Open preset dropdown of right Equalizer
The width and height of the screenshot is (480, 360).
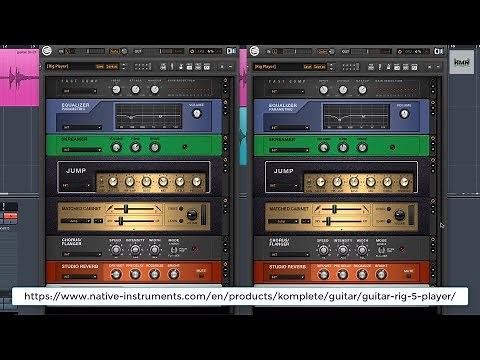point(290,128)
